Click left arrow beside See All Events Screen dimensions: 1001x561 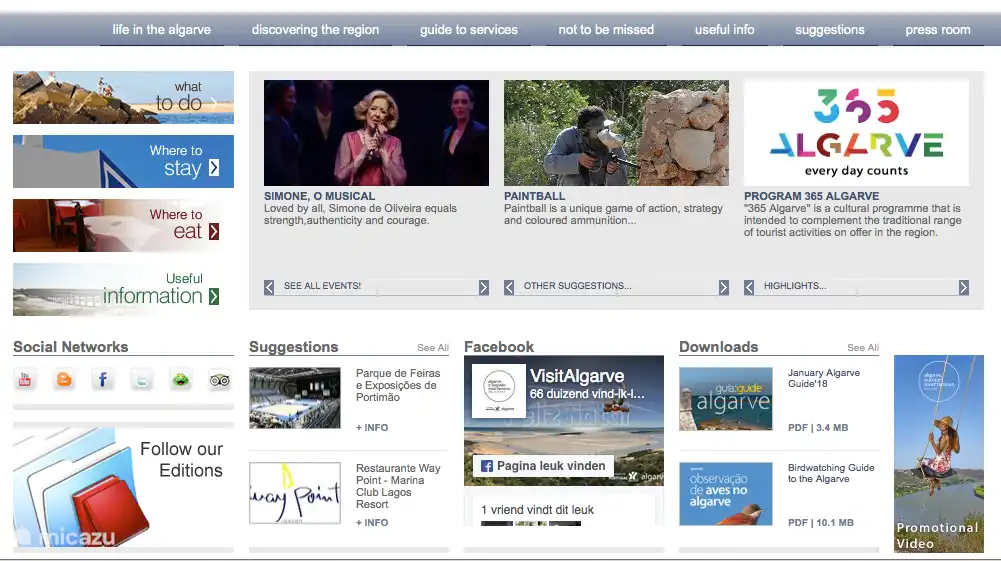point(269,287)
